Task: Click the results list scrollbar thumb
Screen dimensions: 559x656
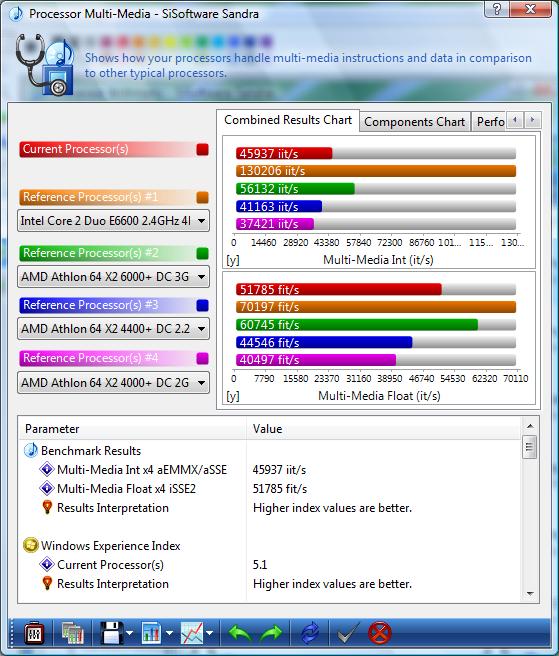Action: click(x=530, y=447)
